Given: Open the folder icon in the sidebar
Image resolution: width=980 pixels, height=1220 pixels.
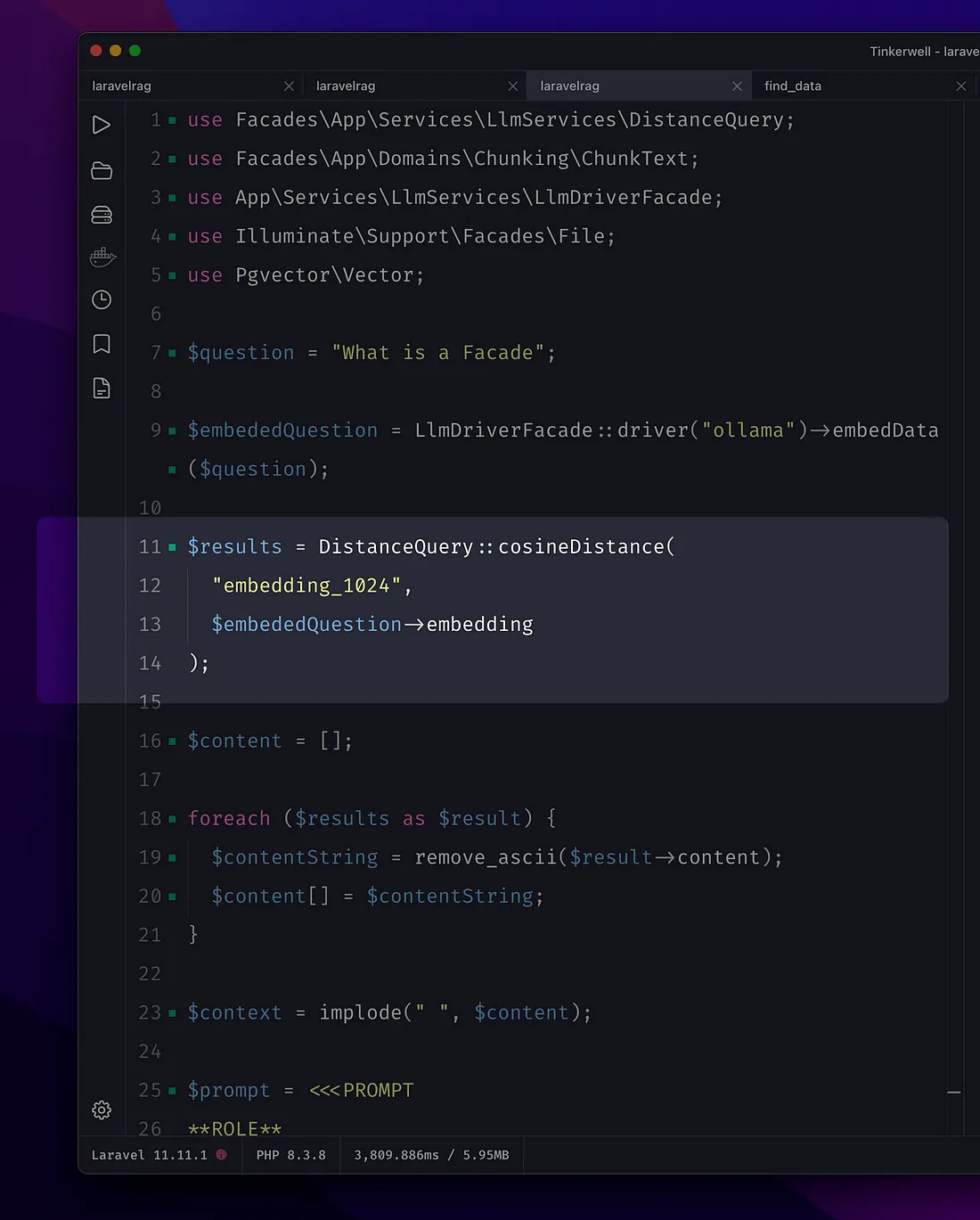Looking at the screenshot, I should pos(102,170).
